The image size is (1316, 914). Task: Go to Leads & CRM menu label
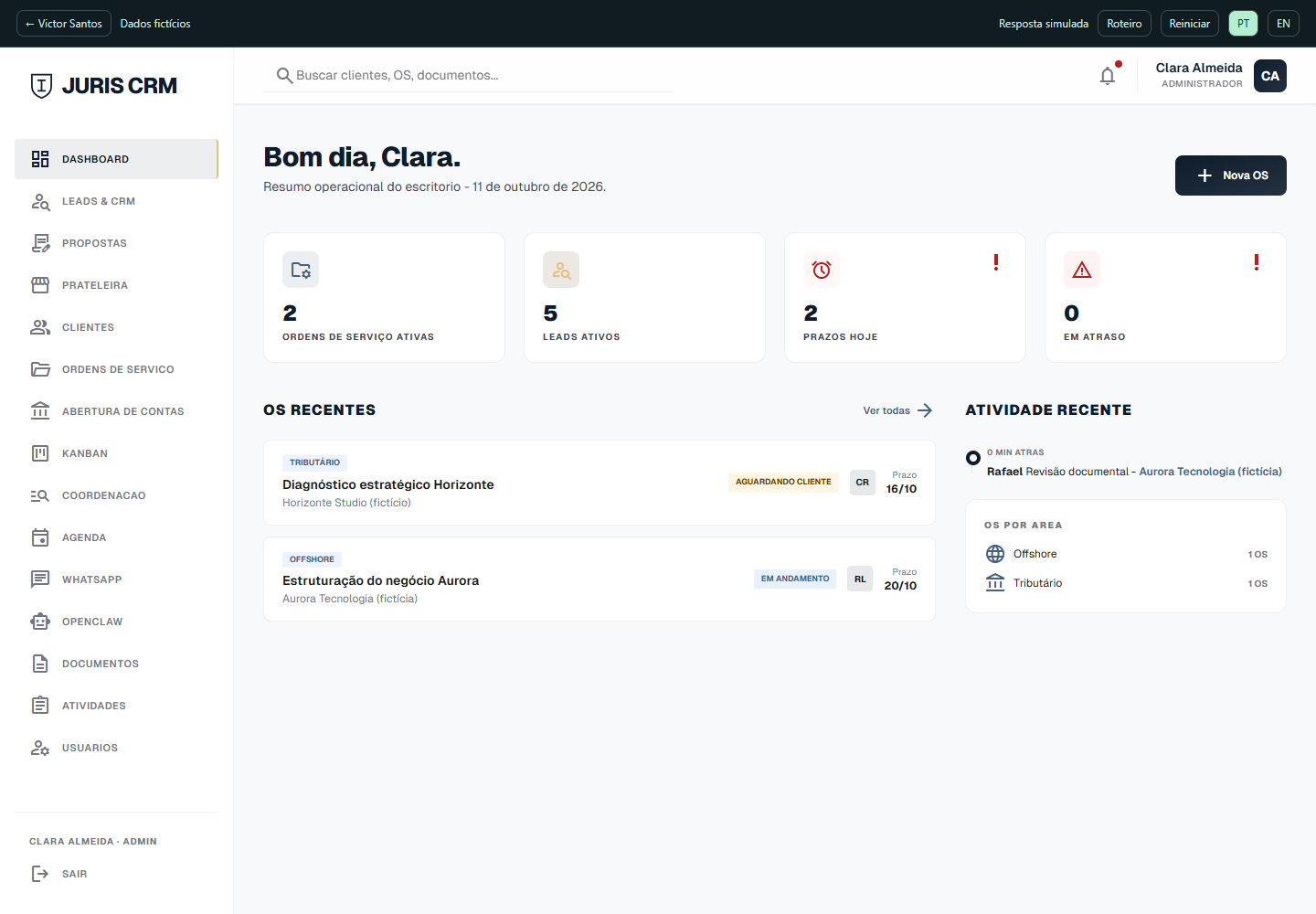tap(99, 201)
